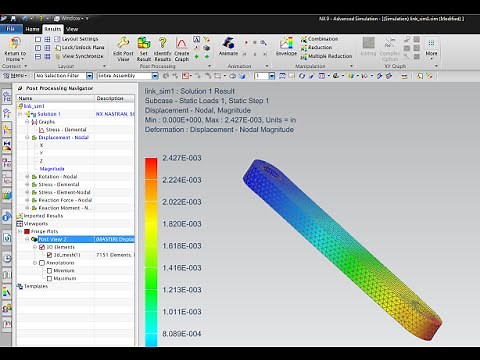Open the File tab
This screenshot has width=480, height=360.
11,29
